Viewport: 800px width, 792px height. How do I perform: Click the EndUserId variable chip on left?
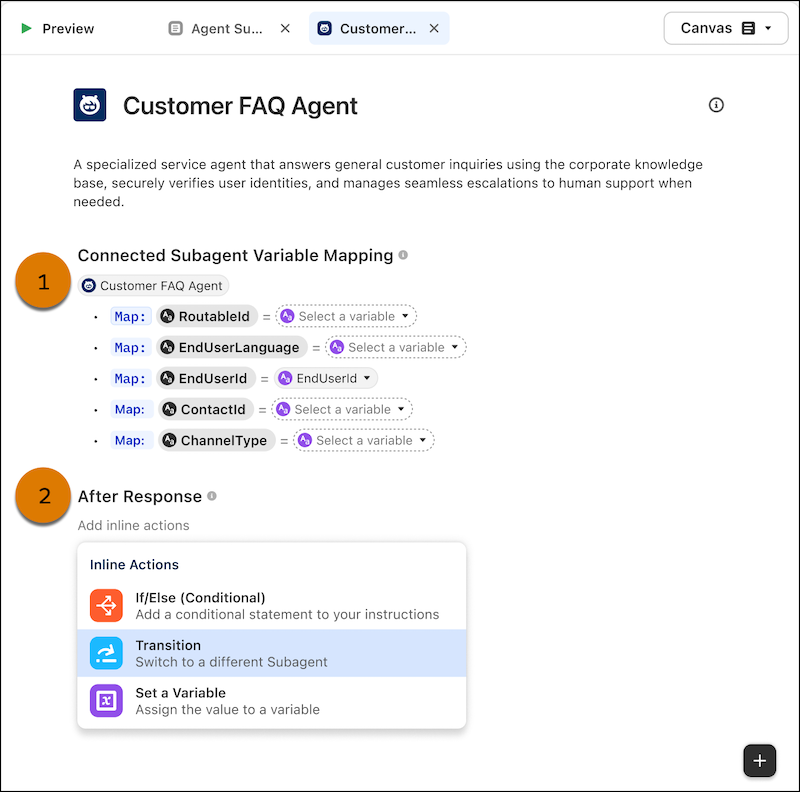(x=206, y=379)
